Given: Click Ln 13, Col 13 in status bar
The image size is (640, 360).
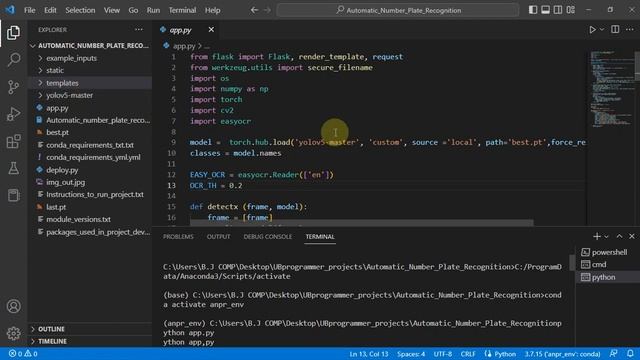Looking at the screenshot, I should tap(369, 354).
